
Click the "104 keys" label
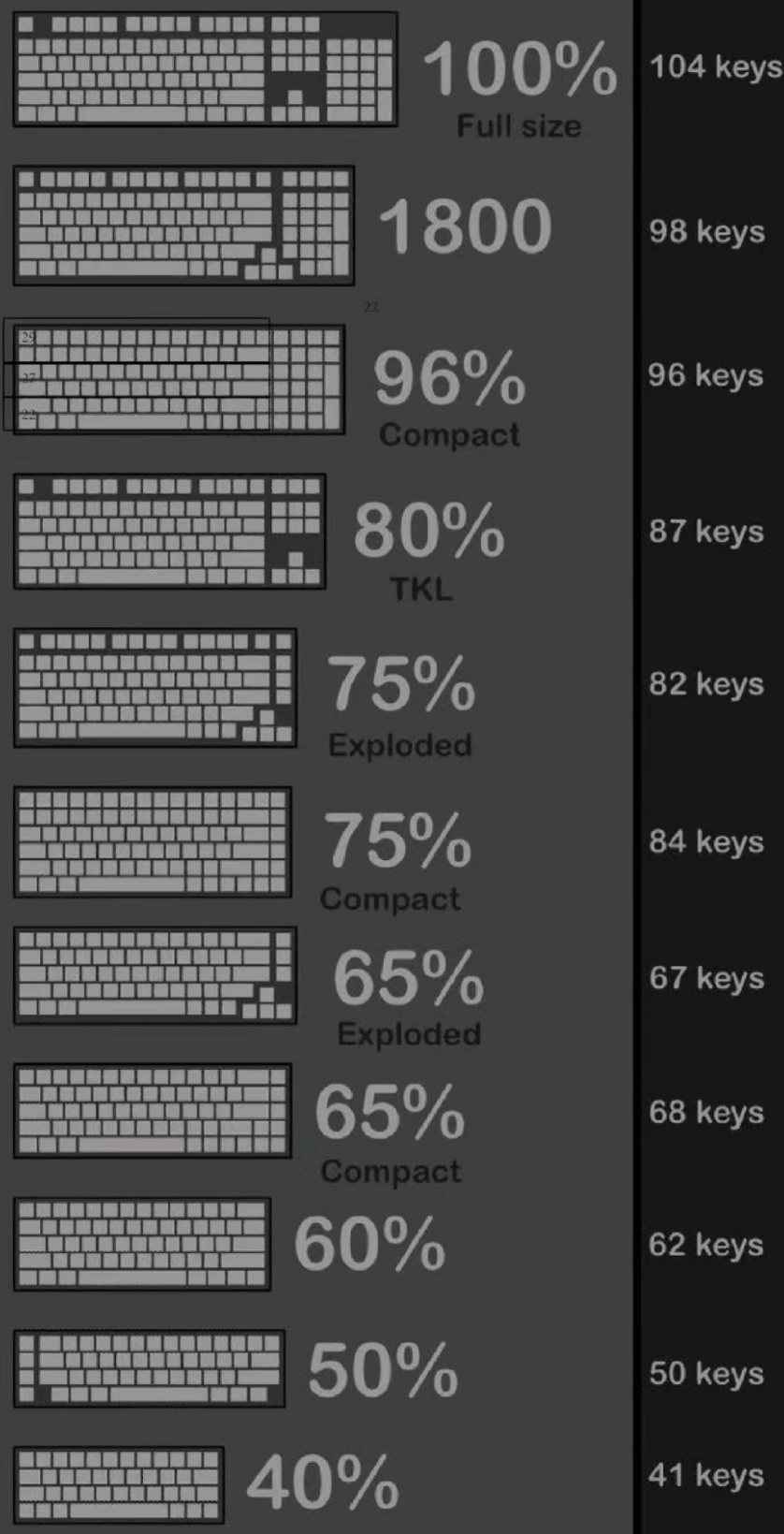(x=716, y=66)
